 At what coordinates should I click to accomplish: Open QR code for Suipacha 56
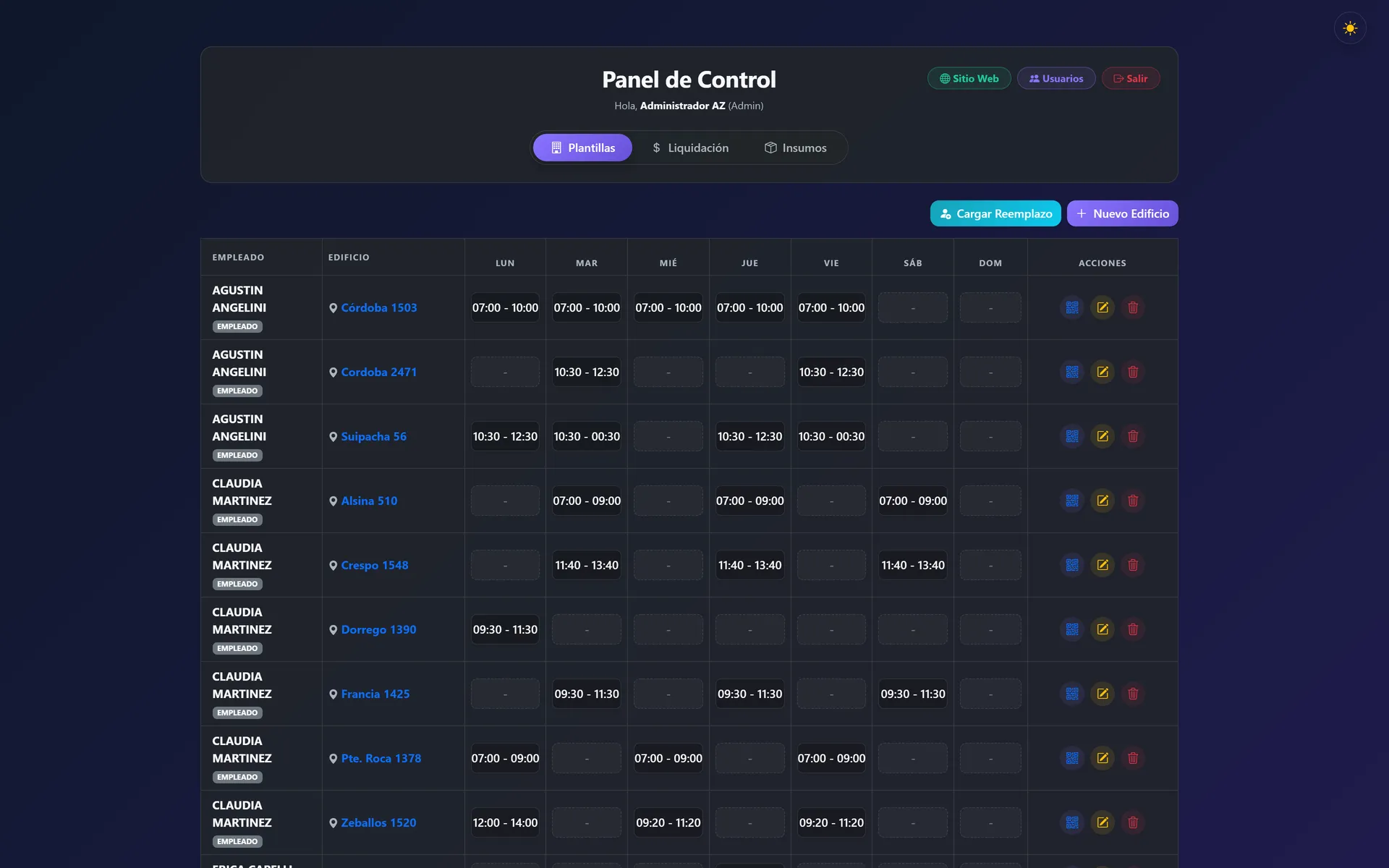click(x=1072, y=436)
